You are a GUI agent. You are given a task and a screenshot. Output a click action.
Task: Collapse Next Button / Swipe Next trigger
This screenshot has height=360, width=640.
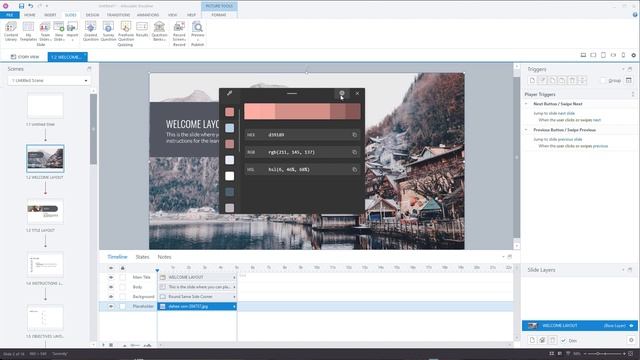tap(526, 104)
